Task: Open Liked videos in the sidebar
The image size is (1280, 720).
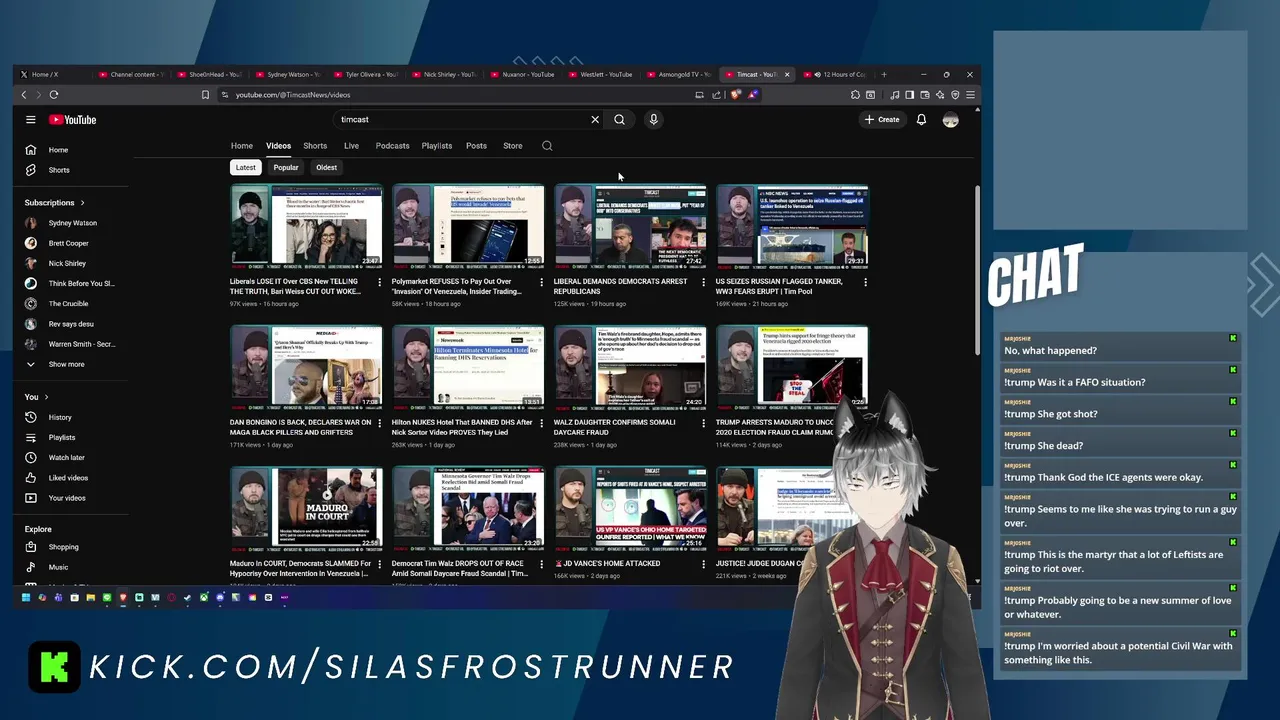Action: click(x=75, y=478)
